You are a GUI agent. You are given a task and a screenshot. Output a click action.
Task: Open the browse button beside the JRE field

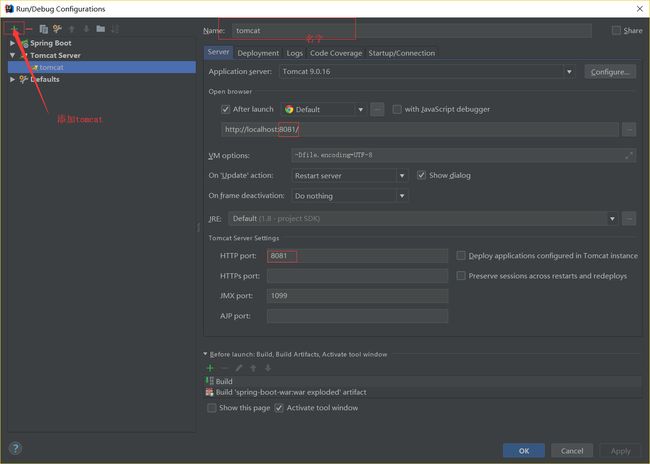point(629,219)
